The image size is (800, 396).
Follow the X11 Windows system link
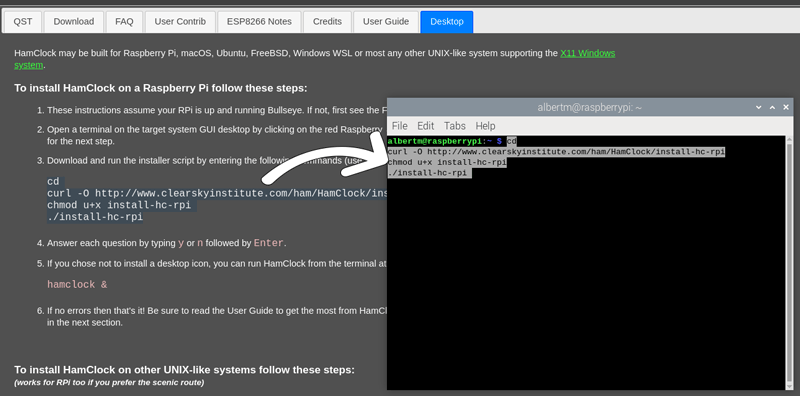coord(587,53)
